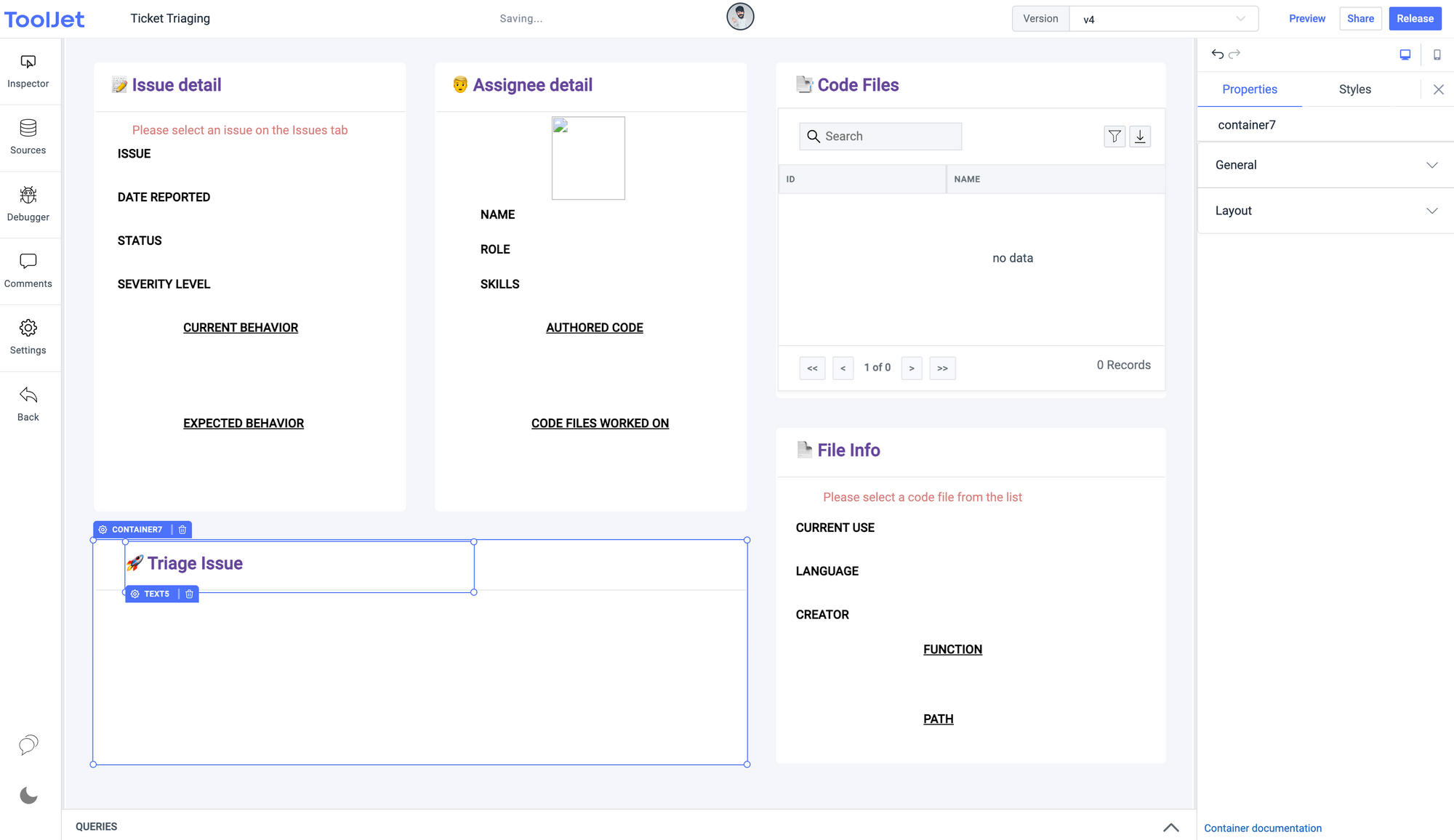This screenshot has width=1454, height=840.
Task: Open the Sources sidebar panel
Action: pyautogui.click(x=28, y=137)
